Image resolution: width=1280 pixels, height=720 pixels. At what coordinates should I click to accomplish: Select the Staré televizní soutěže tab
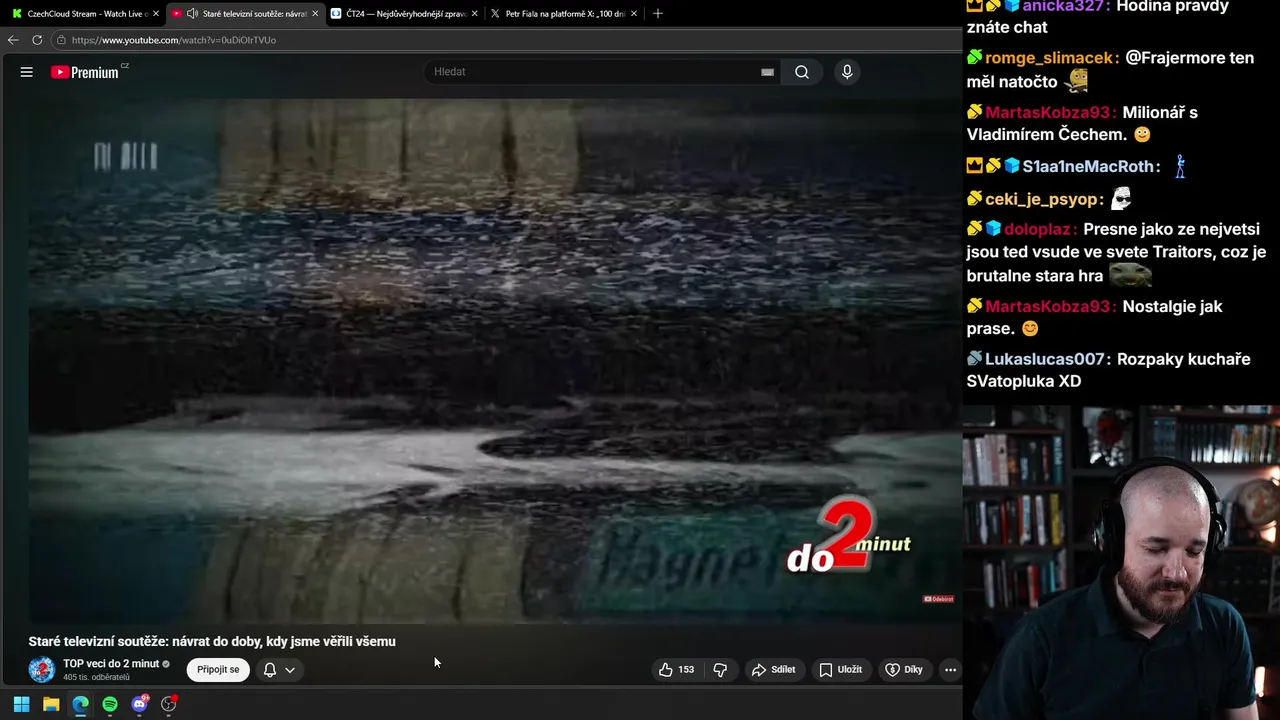pyautogui.click(x=245, y=14)
